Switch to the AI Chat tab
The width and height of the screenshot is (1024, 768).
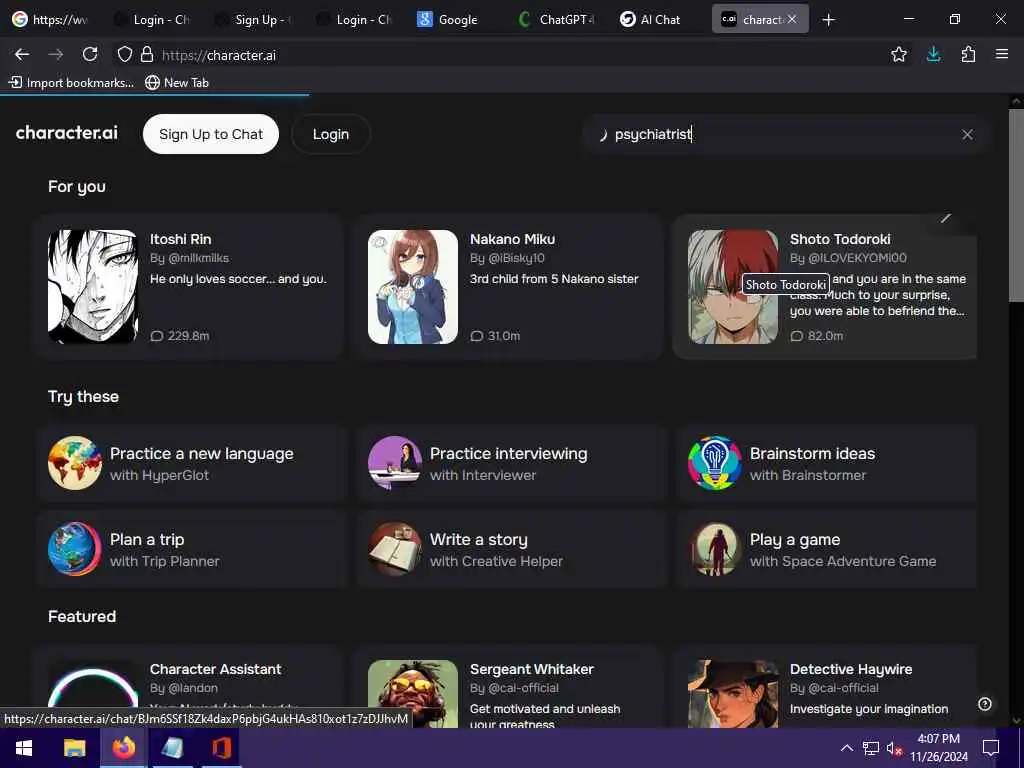click(x=653, y=20)
